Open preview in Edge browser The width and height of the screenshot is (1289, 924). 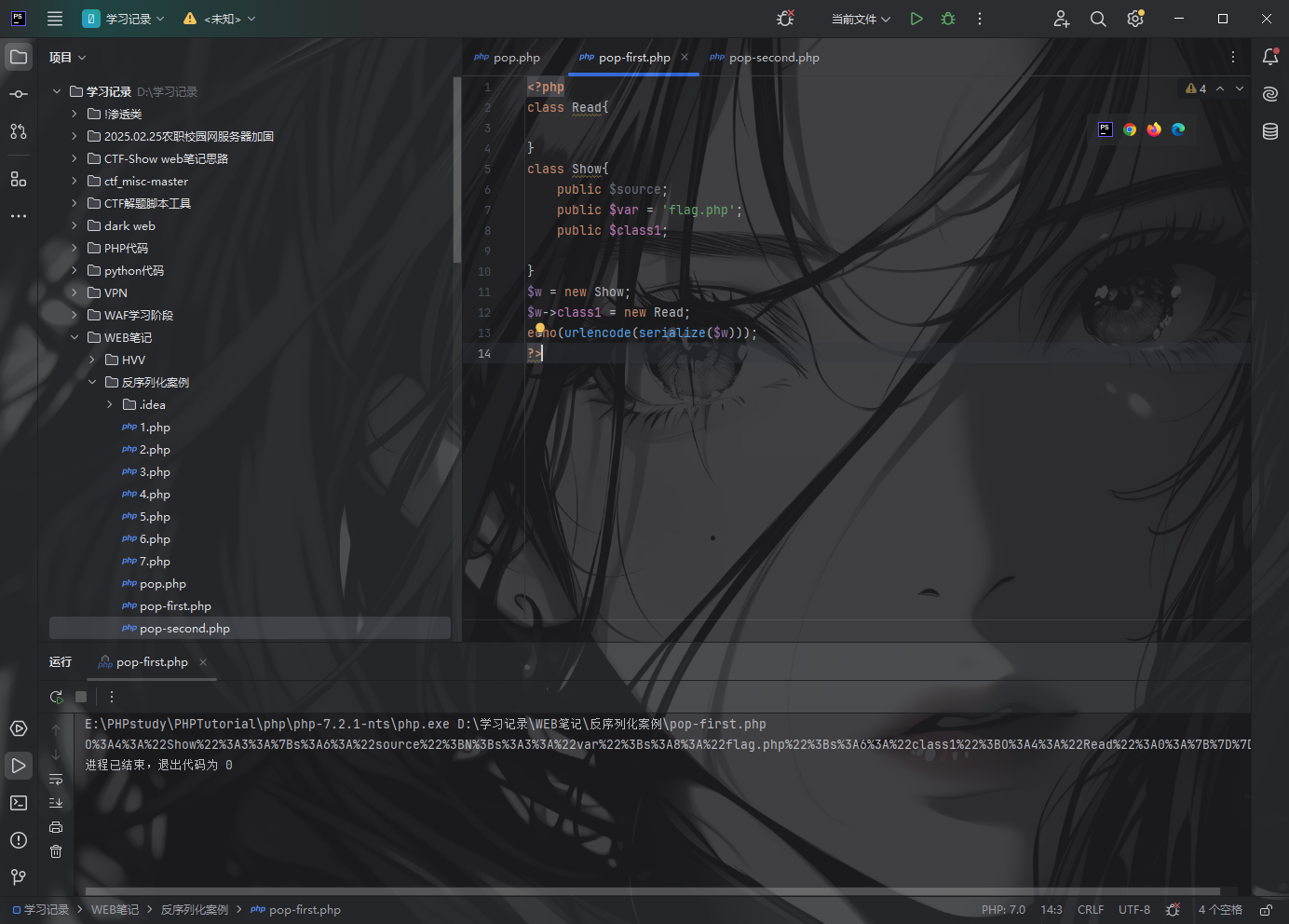[1178, 129]
